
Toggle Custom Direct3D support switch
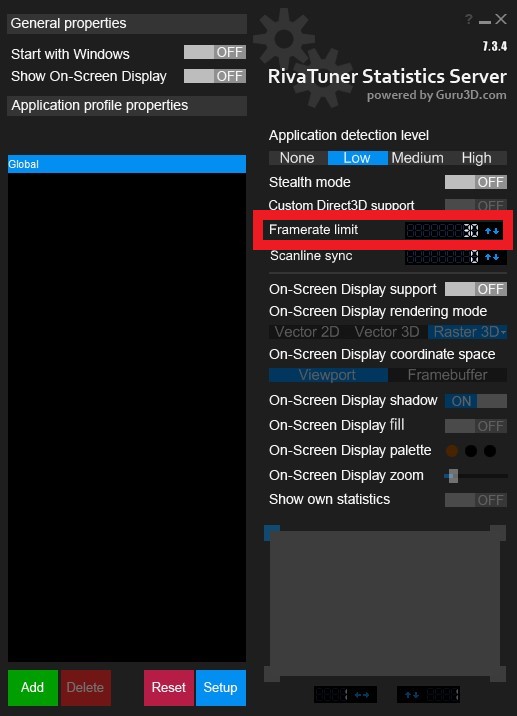click(x=476, y=205)
